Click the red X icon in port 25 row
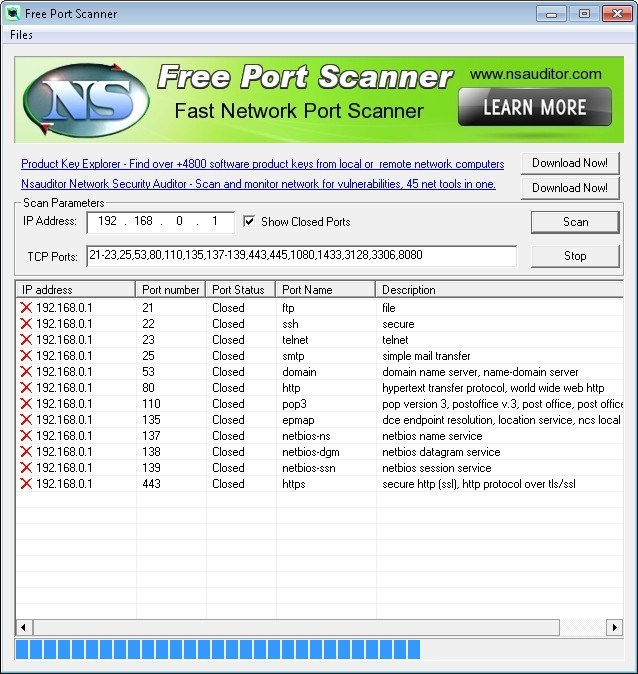This screenshot has width=638, height=674. [26, 355]
